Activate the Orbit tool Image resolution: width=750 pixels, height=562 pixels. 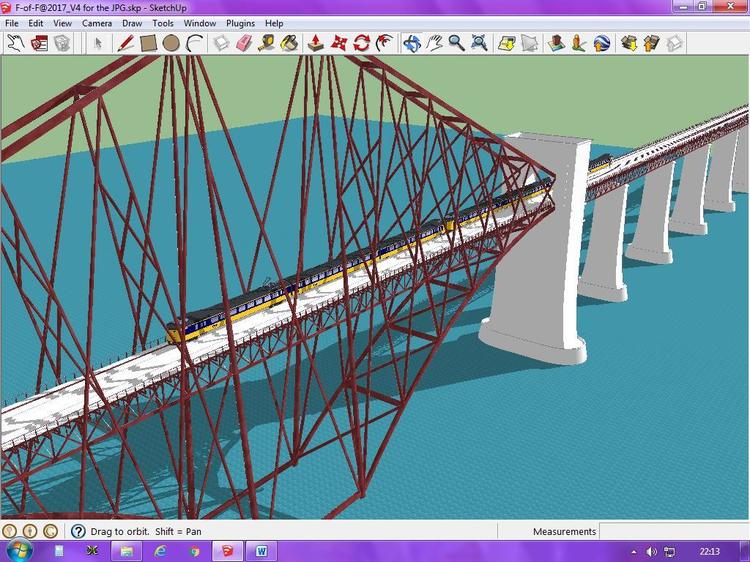(x=411, y=43)
